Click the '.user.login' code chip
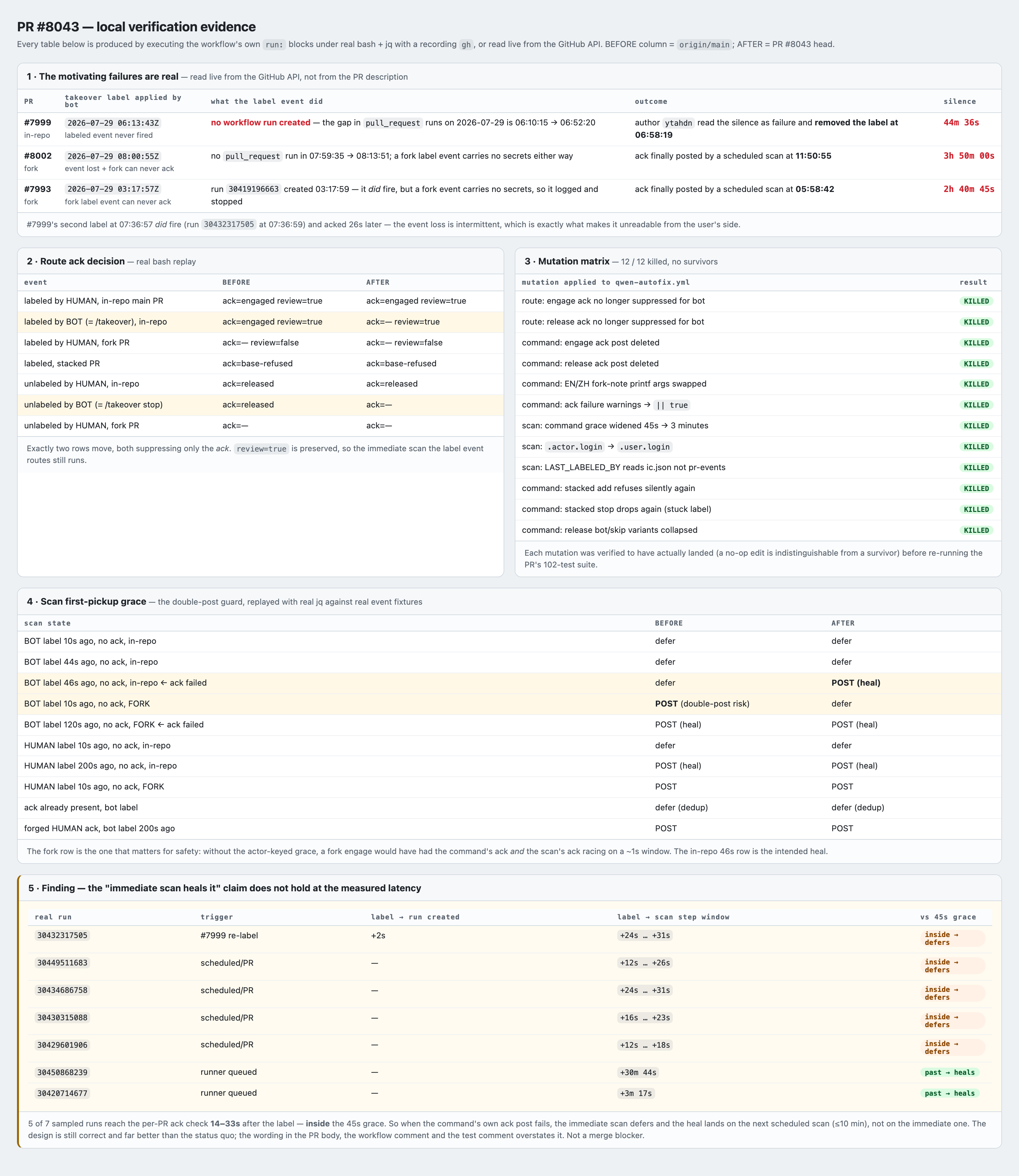The width and height of the screenshot is (1019, 1176). (x=645, y=447)
